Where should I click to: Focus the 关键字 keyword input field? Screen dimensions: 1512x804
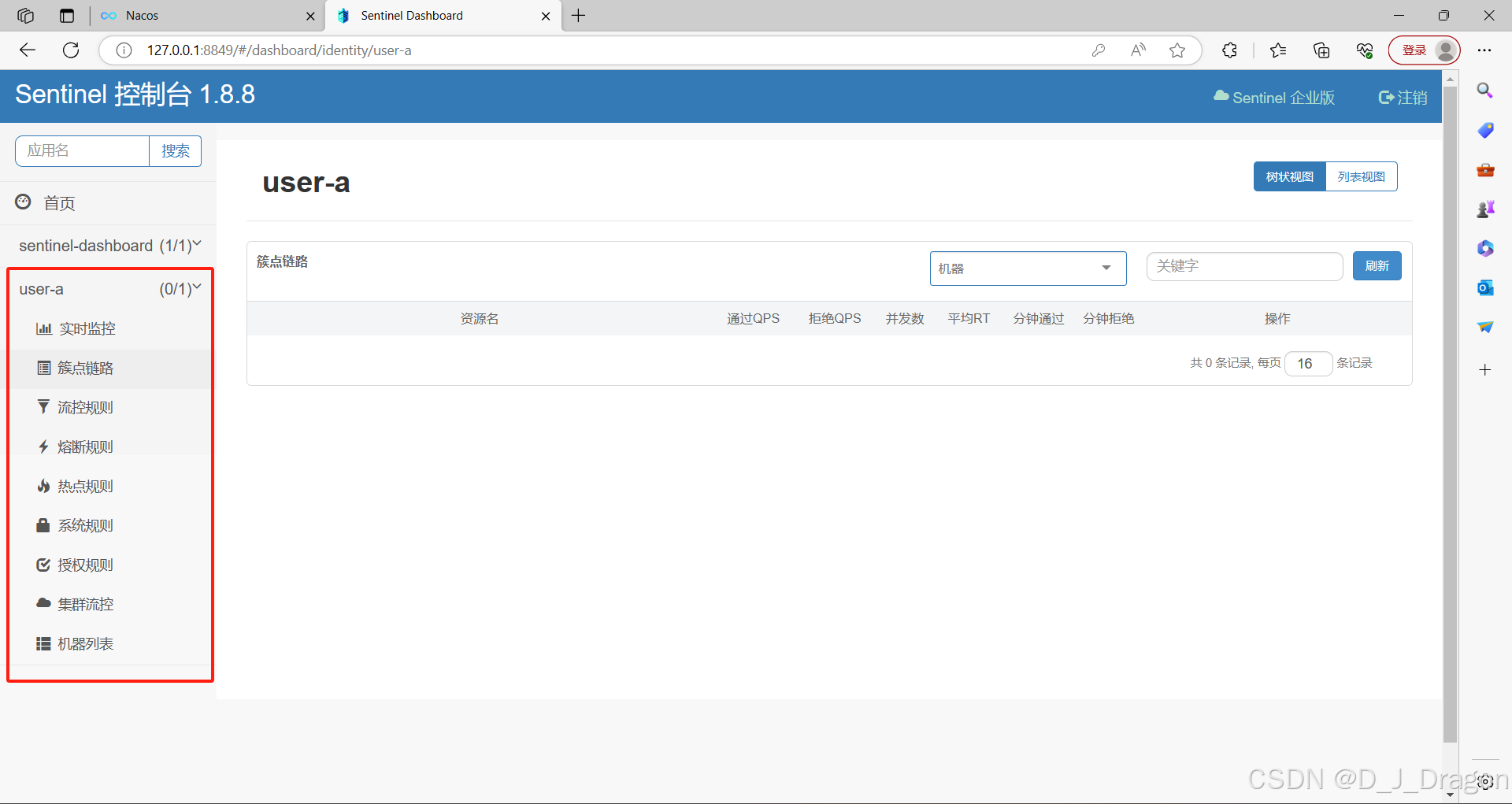(1244, 266)
